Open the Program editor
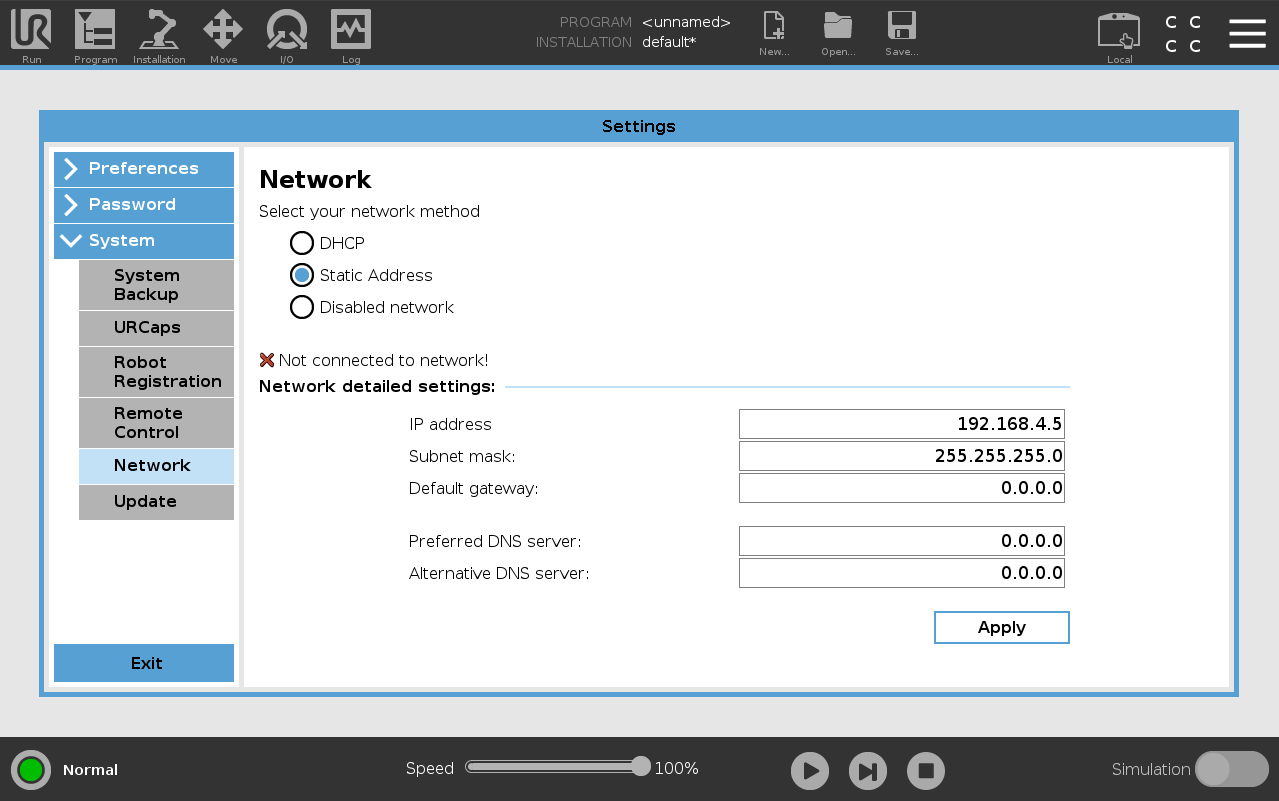 [95, 35]
